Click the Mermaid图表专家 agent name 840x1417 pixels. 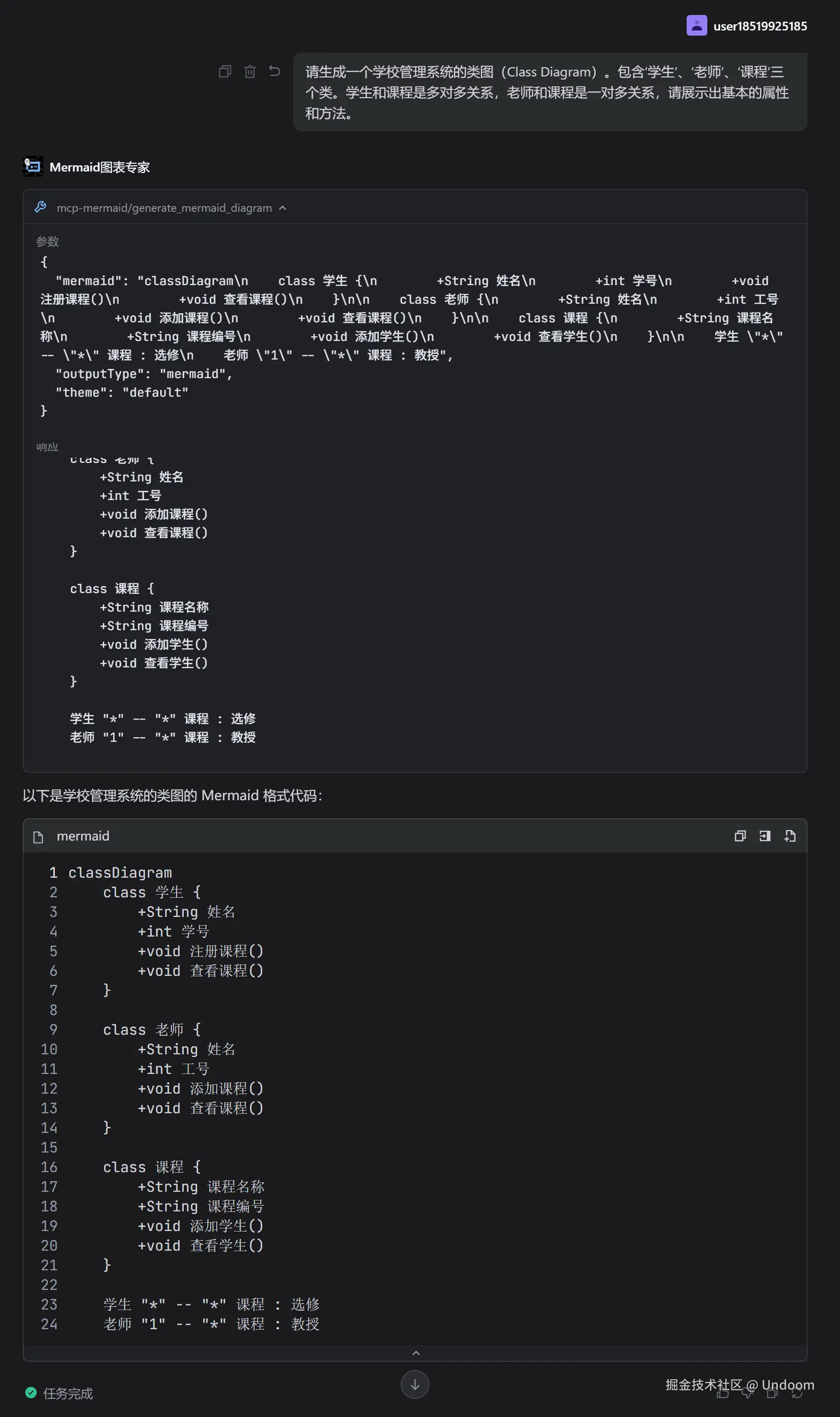100,167
